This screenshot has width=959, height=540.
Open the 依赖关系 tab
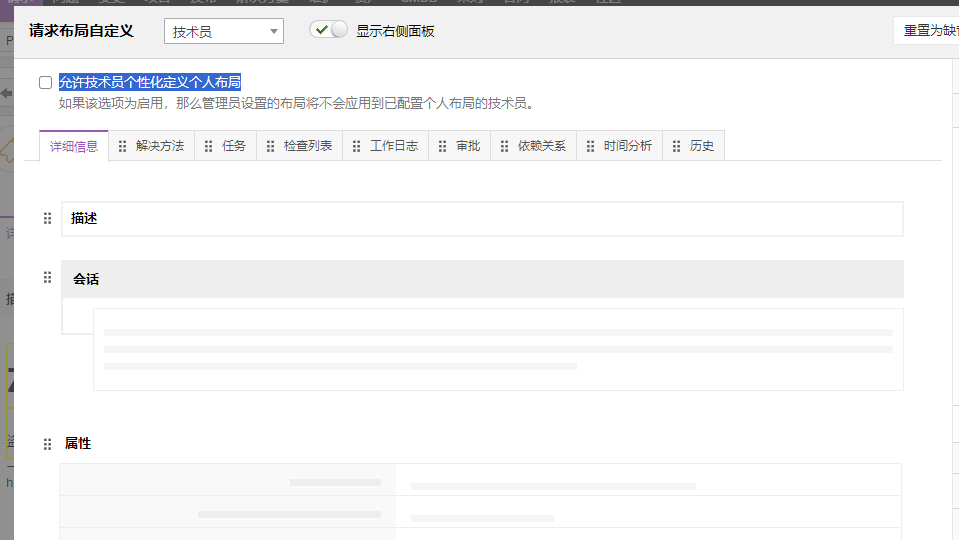(541, 146)
